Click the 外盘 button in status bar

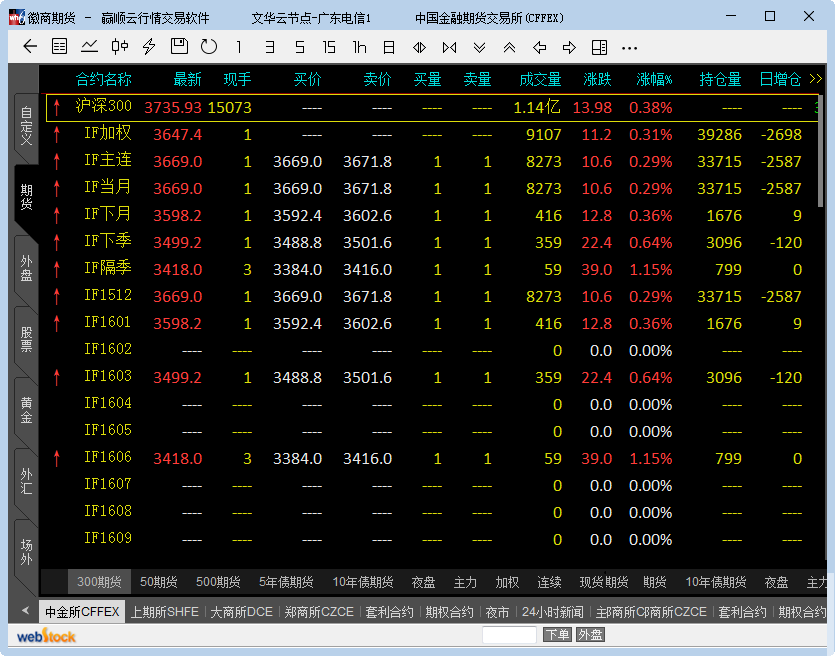coord(590,635)
